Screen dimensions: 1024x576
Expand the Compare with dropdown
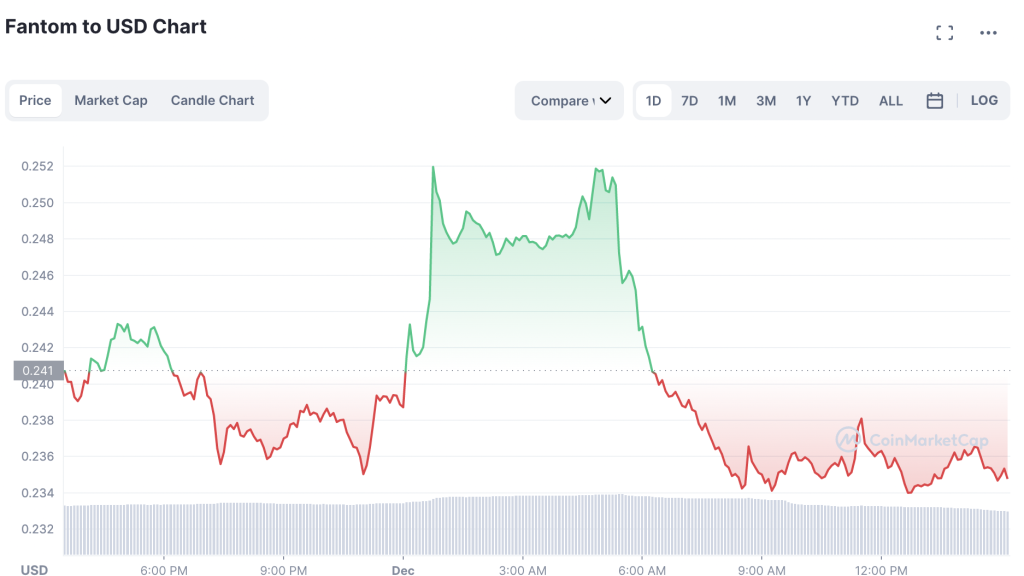569,101
